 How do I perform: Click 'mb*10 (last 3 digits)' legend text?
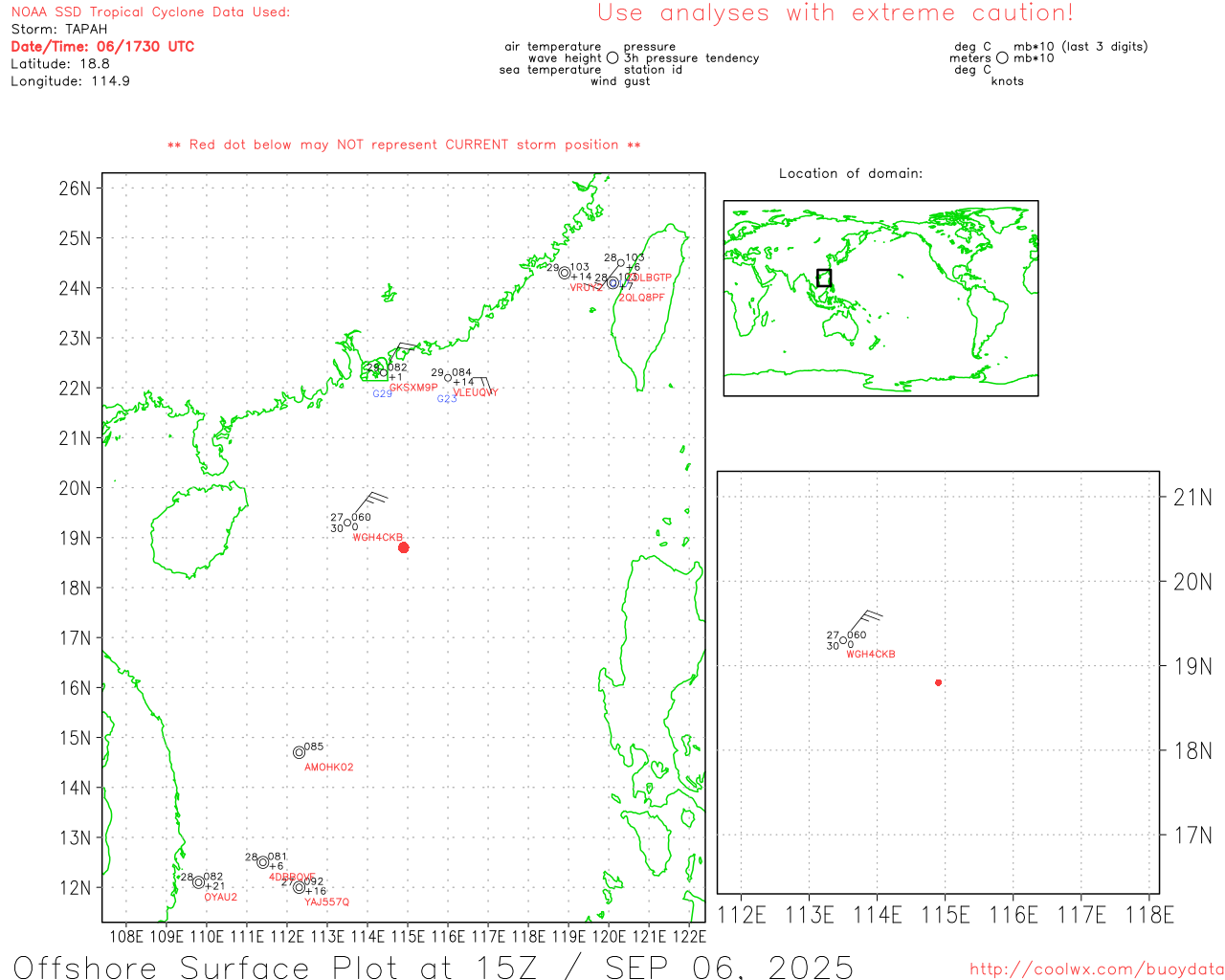1080,47
